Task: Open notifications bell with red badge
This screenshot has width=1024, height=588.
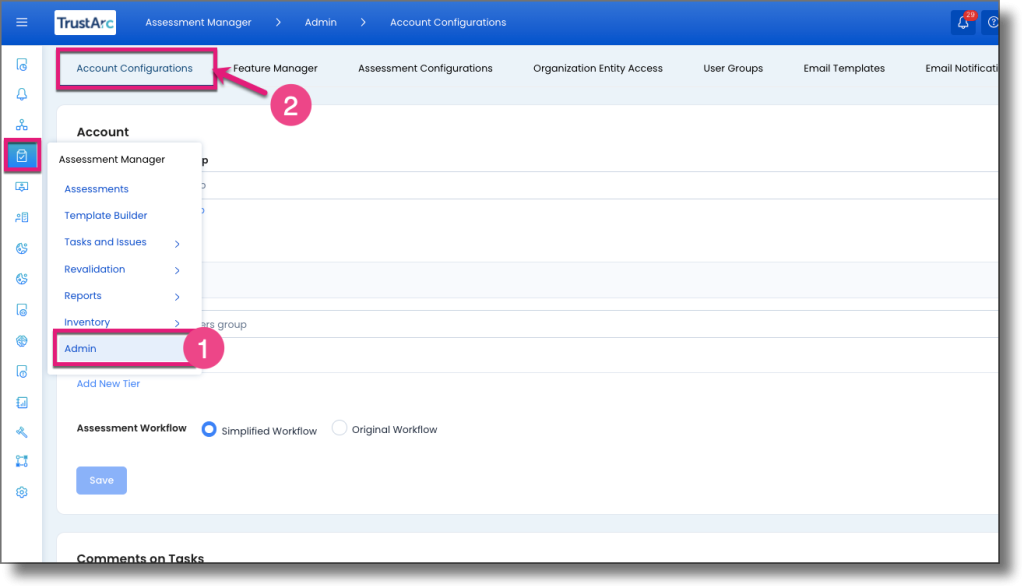Action: click(963, 22)
